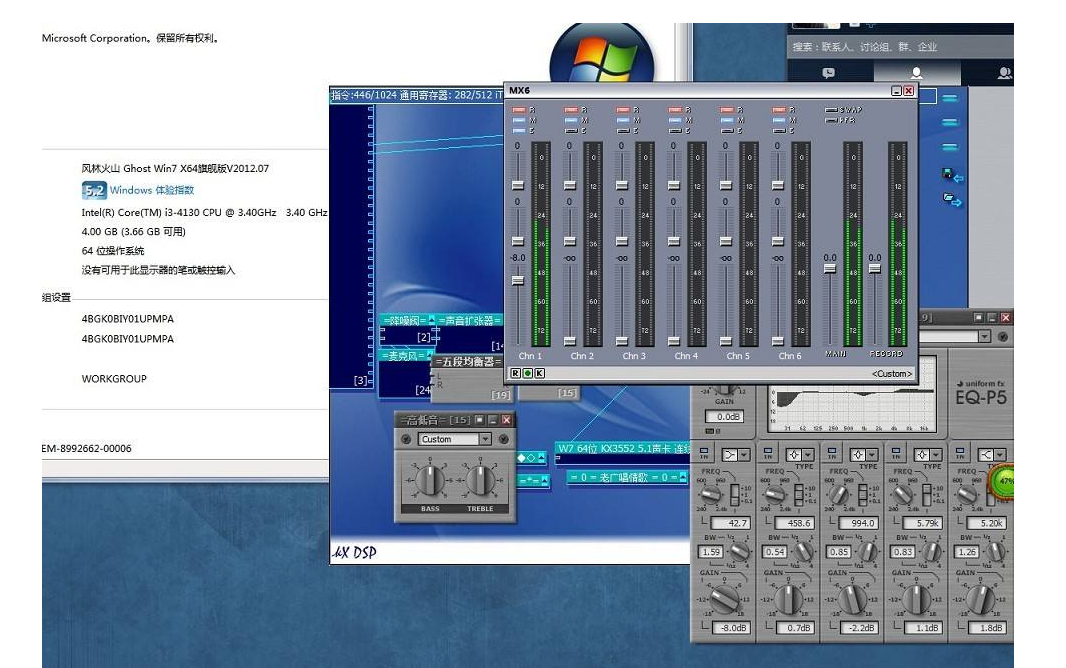
Task: Click the <Custom> preset label in MX6
Action: tap(891, 373)
